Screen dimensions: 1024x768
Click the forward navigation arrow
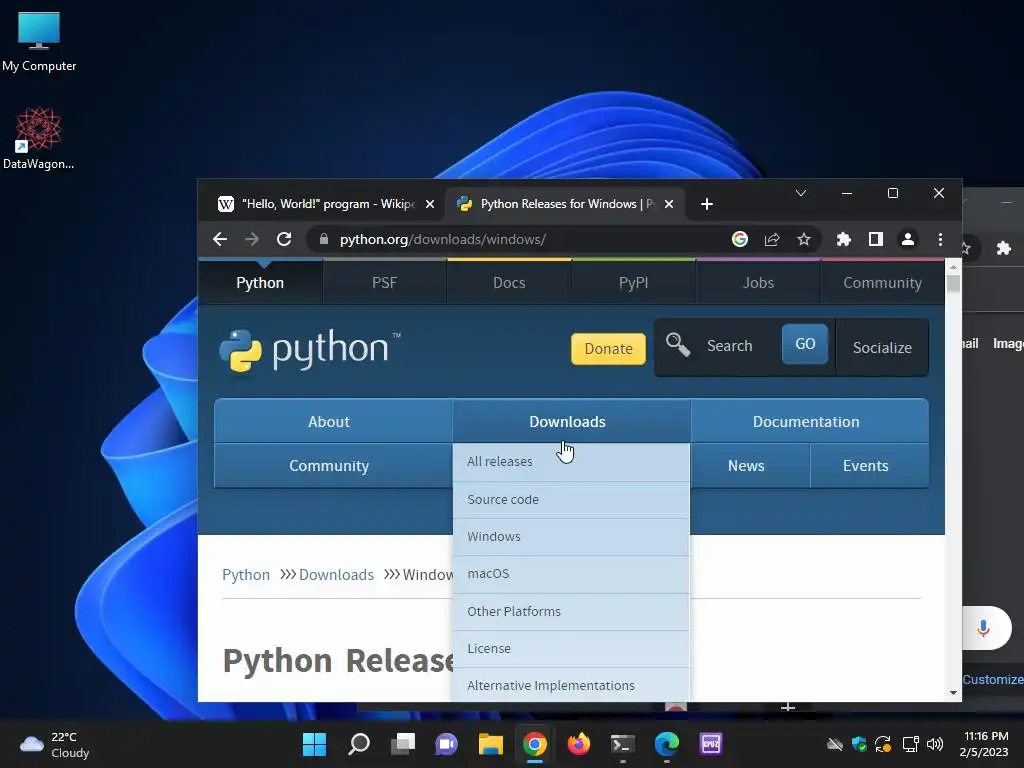point(252,240)
